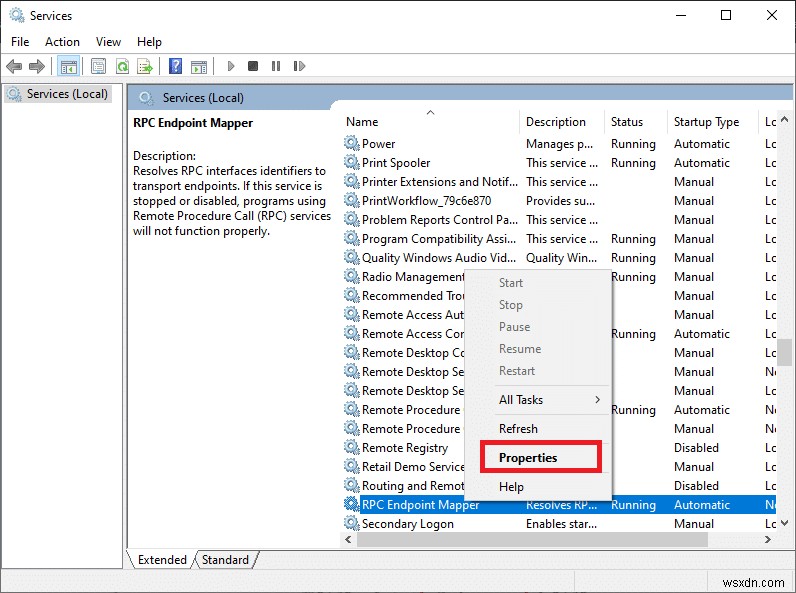Click the greyed Start entry in context menu
Screen dimensions: 796x593
[x=511, y=283]
